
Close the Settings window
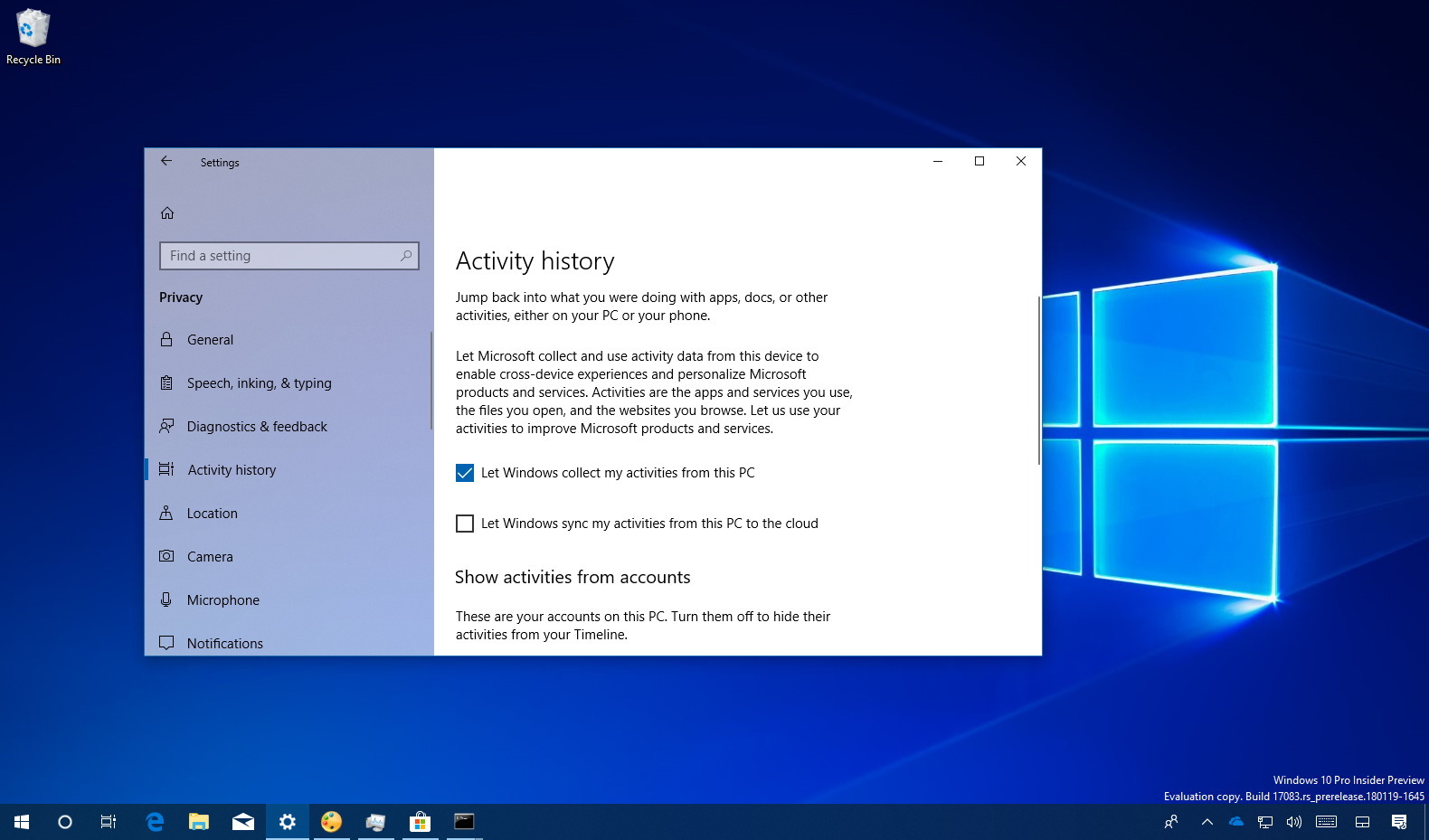point(1021,161)
